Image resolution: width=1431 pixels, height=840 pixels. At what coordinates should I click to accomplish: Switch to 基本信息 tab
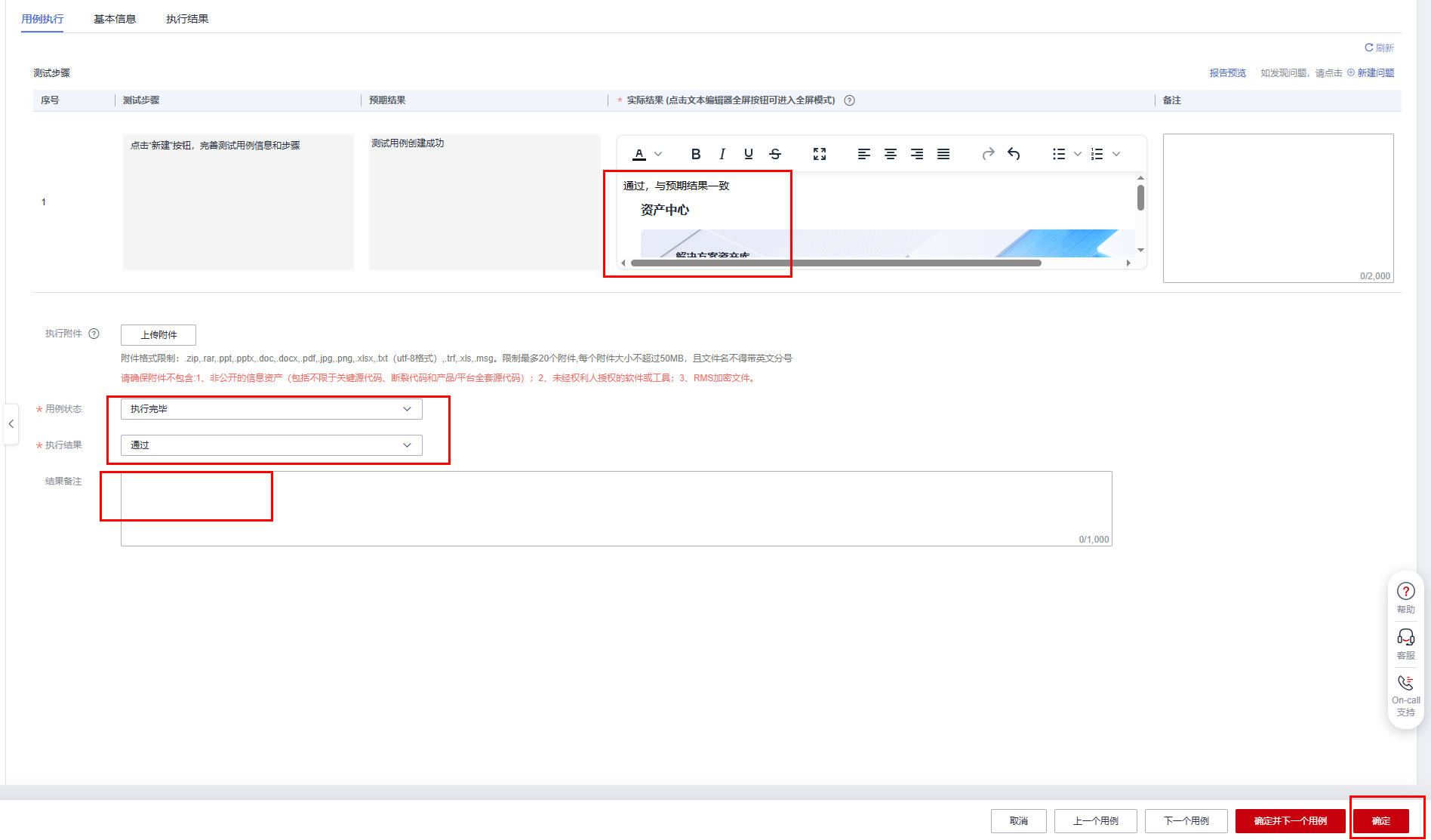[x=115, y=19]
